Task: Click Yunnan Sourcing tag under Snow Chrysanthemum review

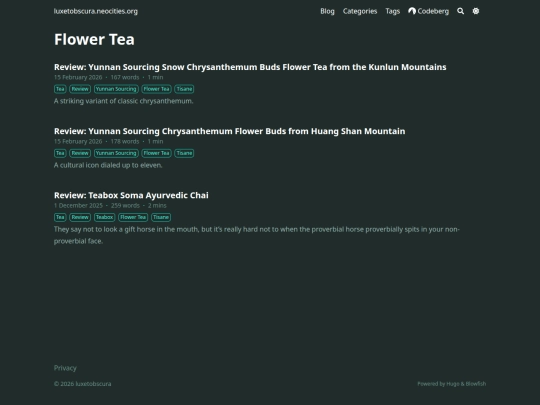Action: coord(116,89)
